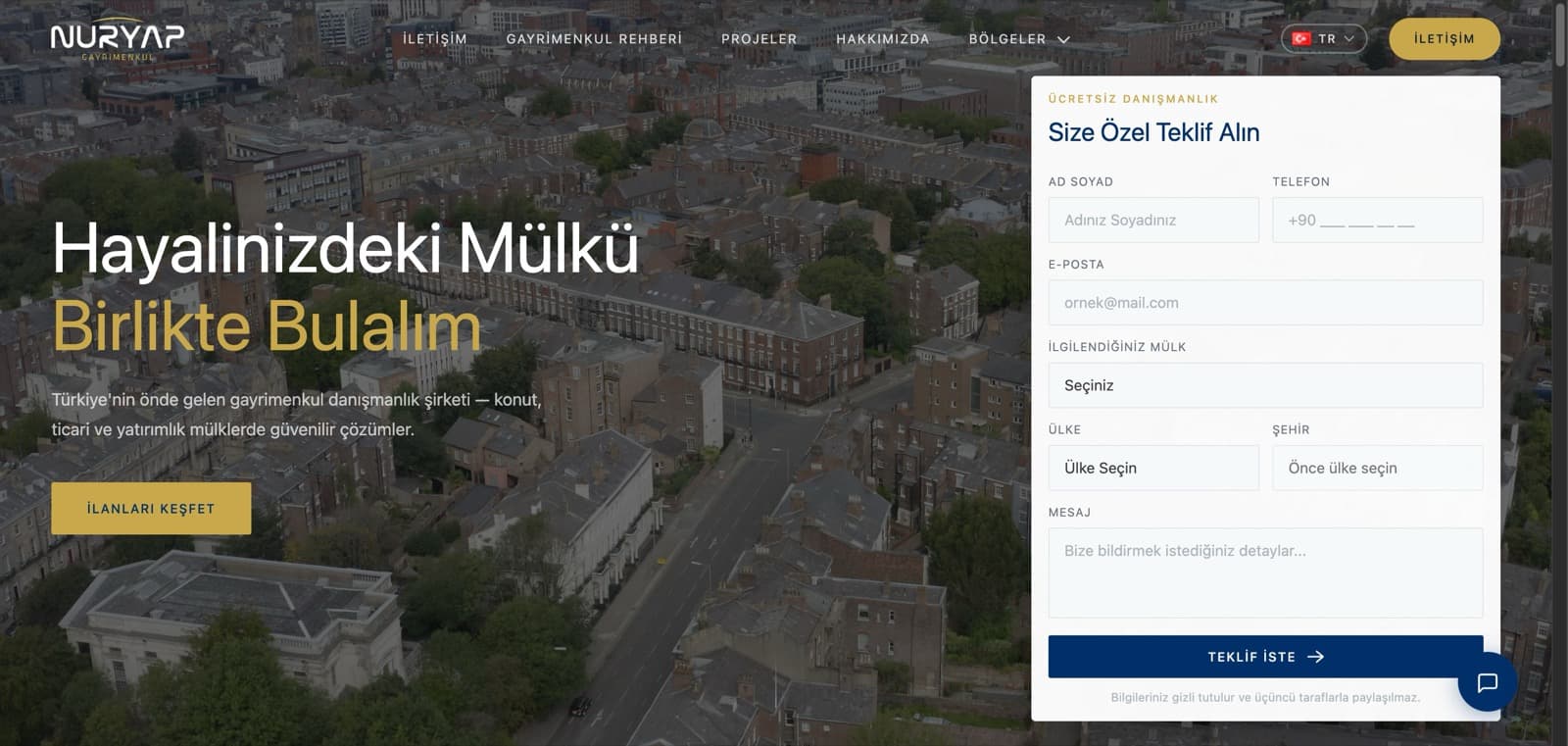
Task: Go to İletişim in the navigation menu
Action: 435,39
